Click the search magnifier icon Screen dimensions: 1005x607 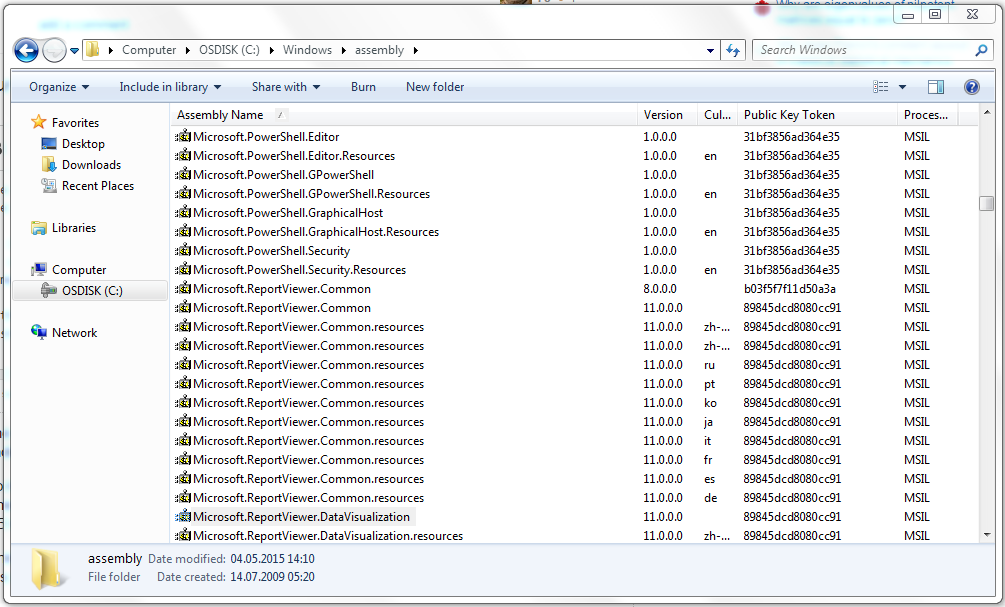981,50
